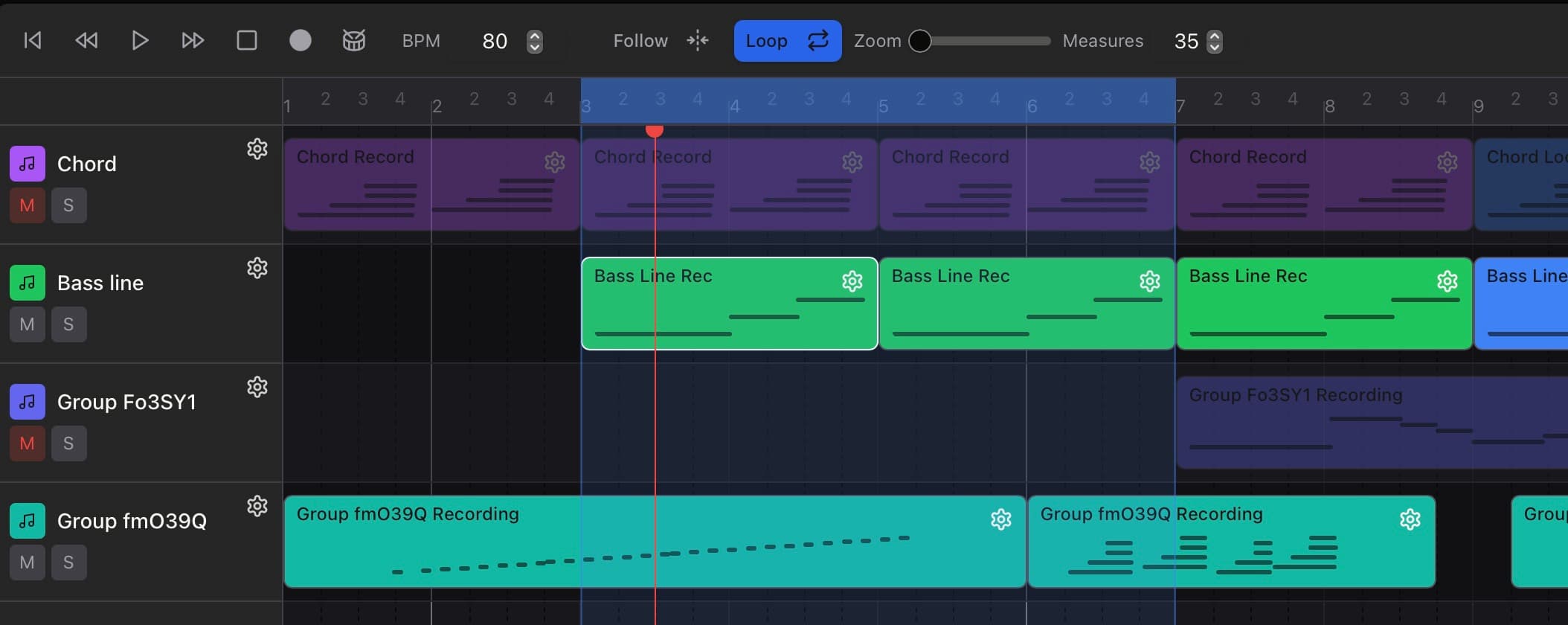Click the blue loop region in the ruler
The width and height of the screenshot is (1568, 625).
[x=878, y=100]
